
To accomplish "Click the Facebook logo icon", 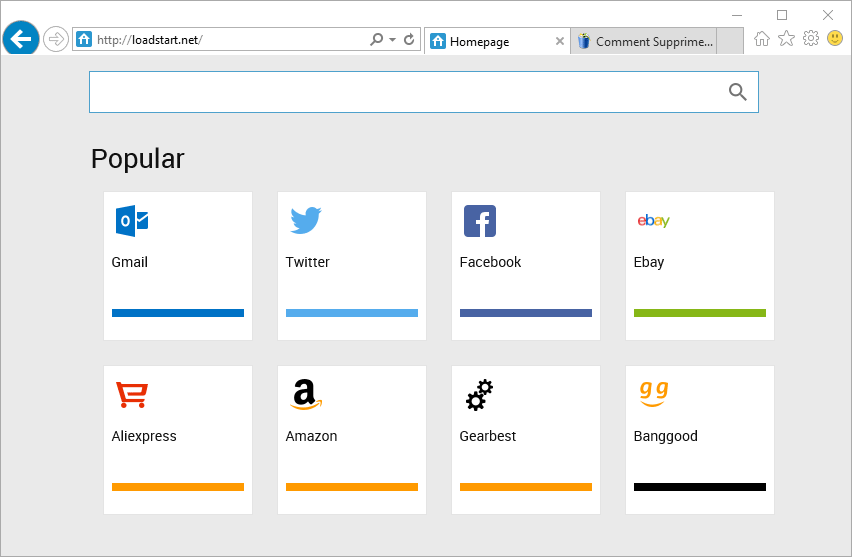I will point(480,221).
